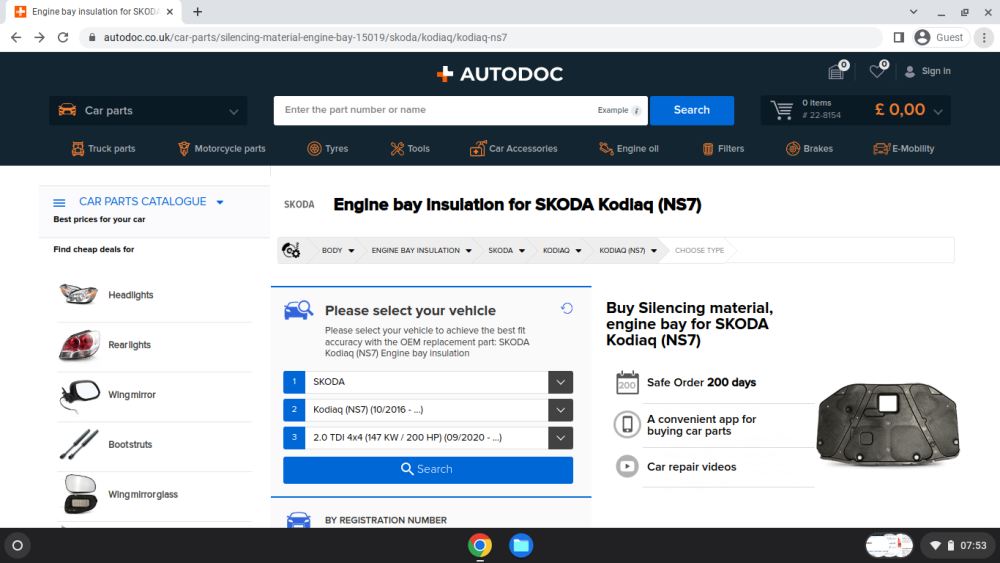
Task: Click Sign in link
Action: click(936, 71)
